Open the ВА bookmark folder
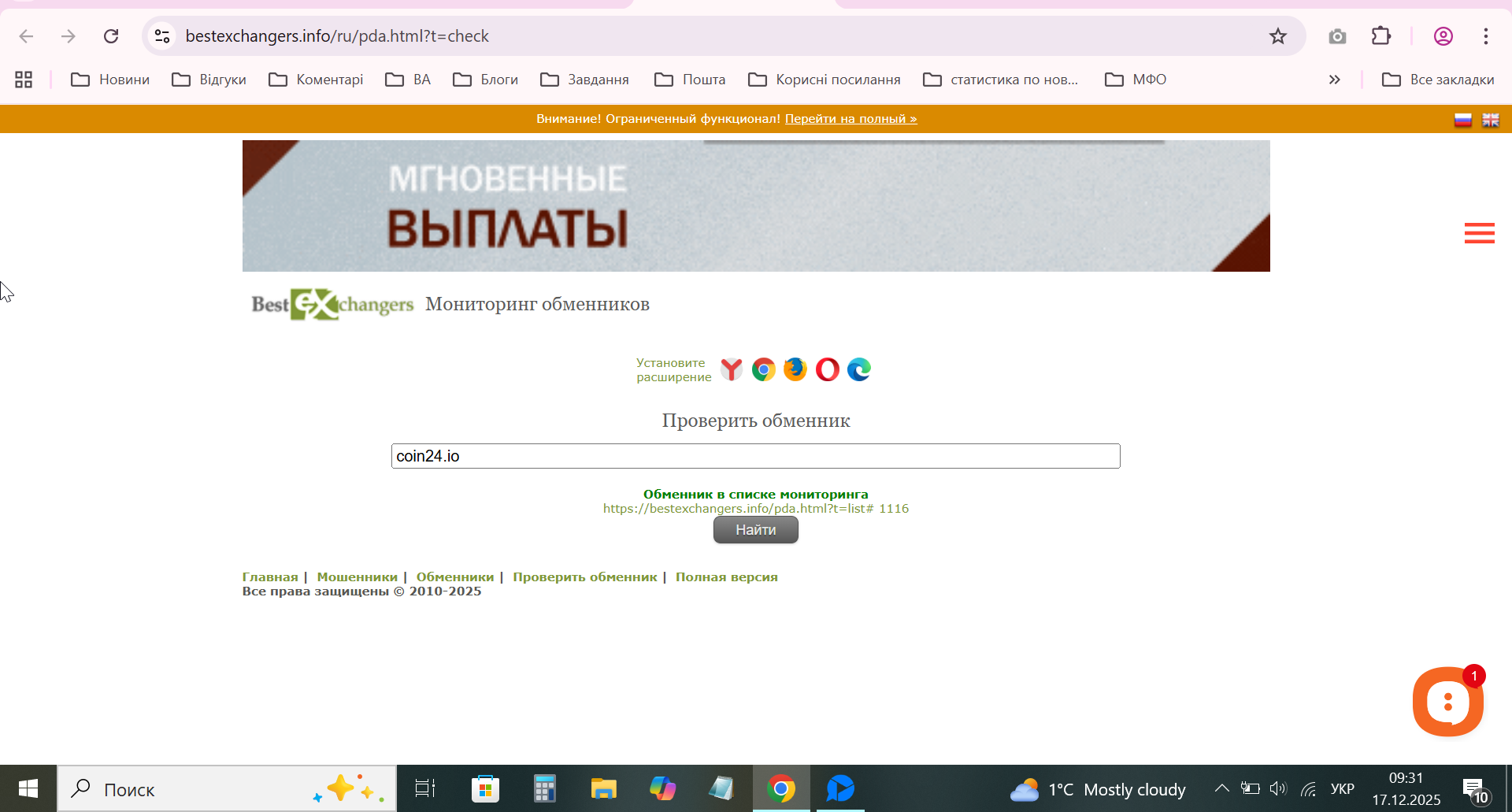The height and width of the screenshot is (812, 1512). [x=408, y=80]
